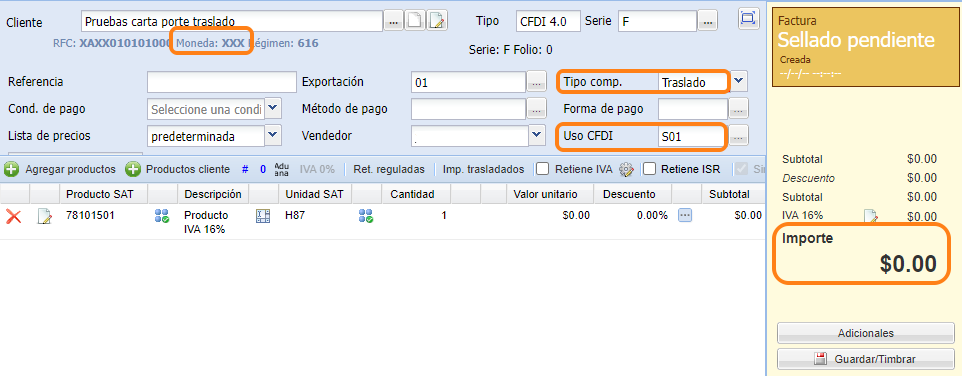Screen dimensions: 962x376
Task: Click the new client blank page icon
Action: (415, 21)
